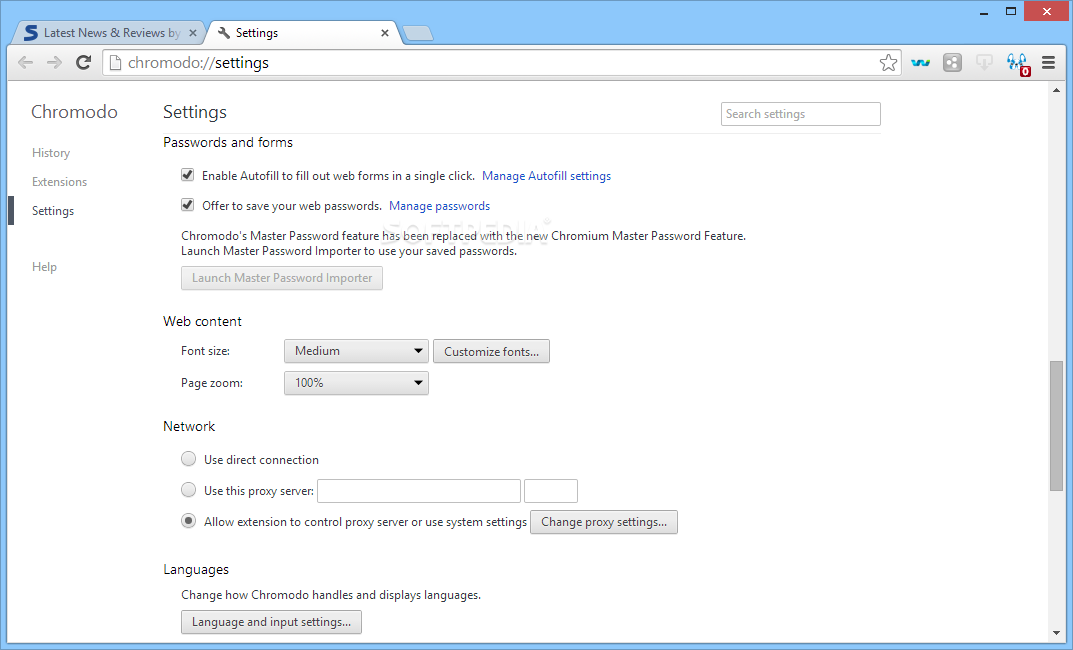This screenshot has height=650, width=1073.
Task: Open the Chromodo main menu icon
Action: (1048, 63)
